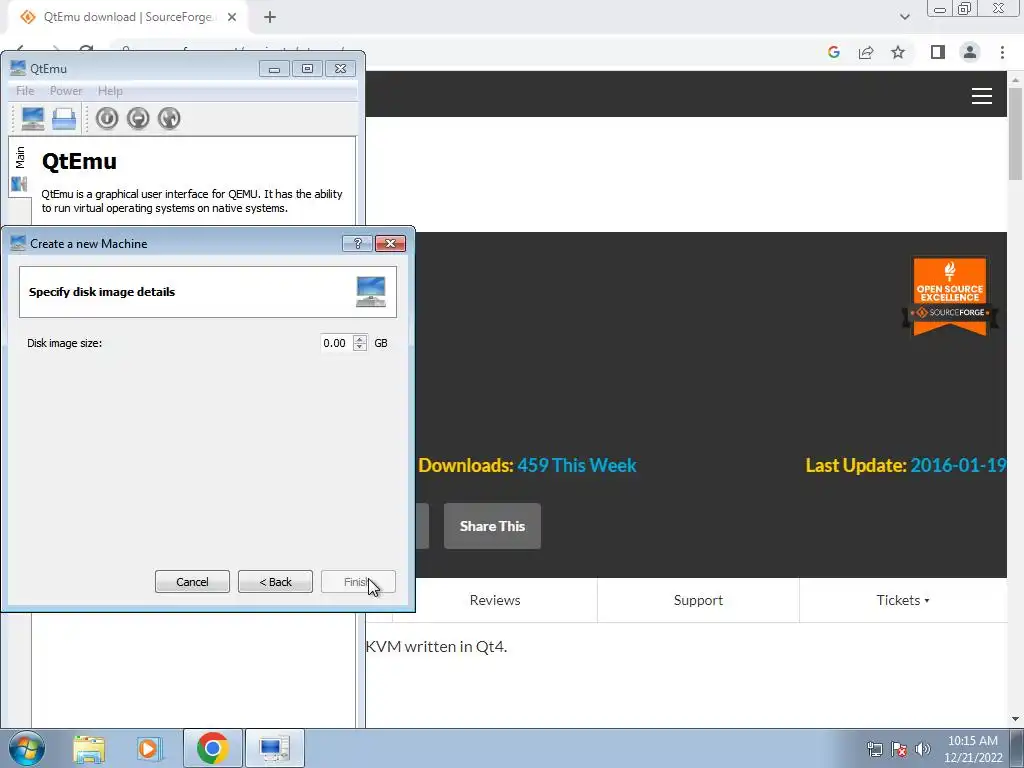Click the share page icon in Chrome

coord(866,52)
